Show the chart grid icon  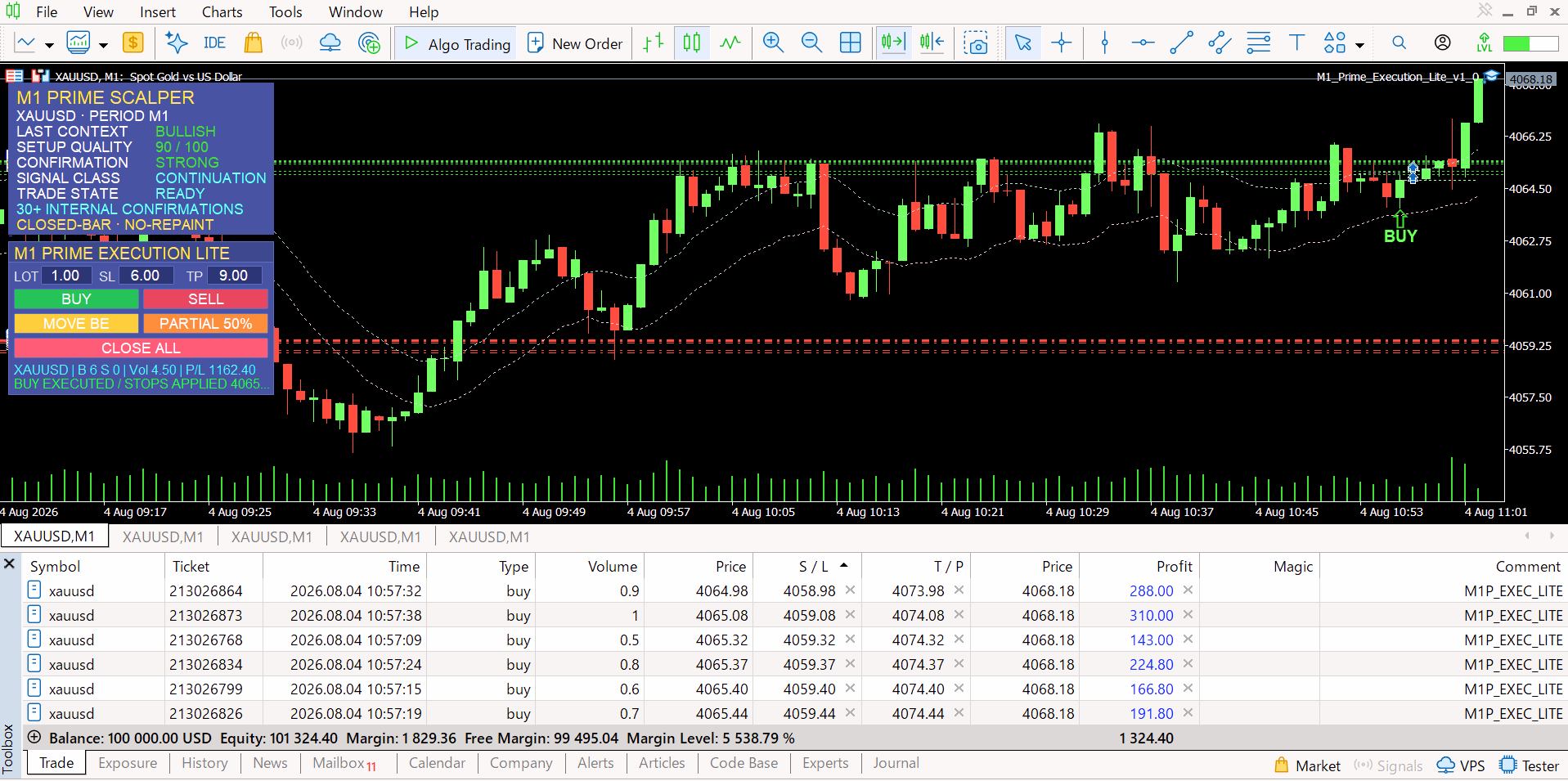tap(851, 43)
